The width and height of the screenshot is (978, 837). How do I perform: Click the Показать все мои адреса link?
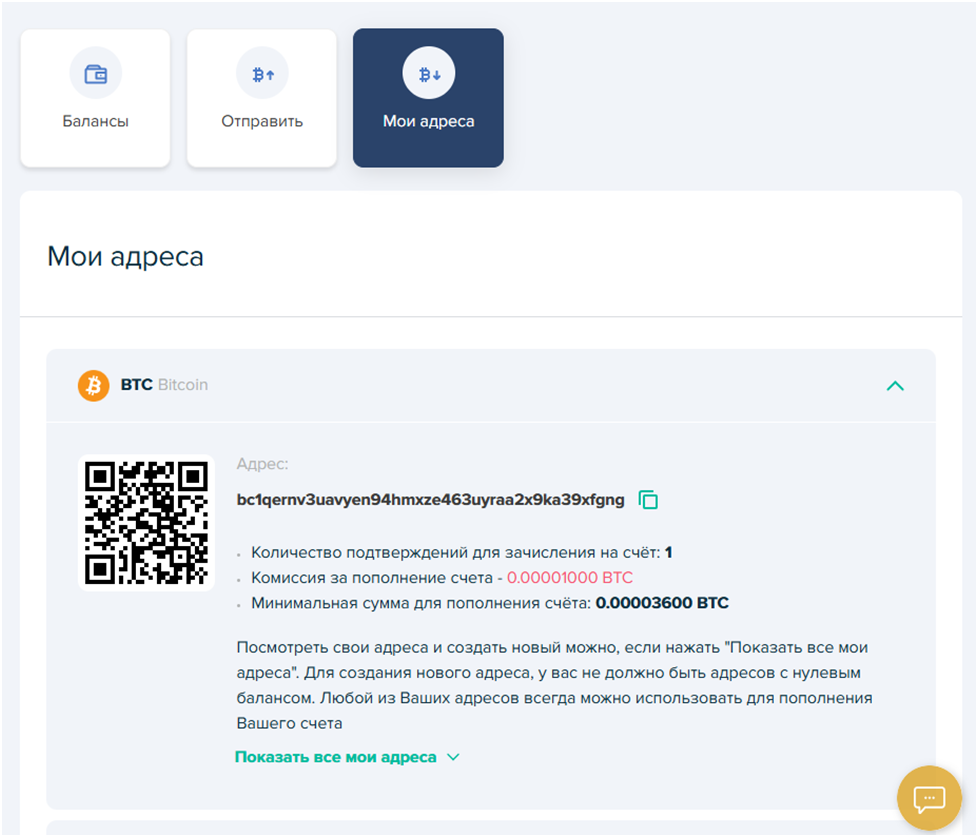click(x=335, y=757)
